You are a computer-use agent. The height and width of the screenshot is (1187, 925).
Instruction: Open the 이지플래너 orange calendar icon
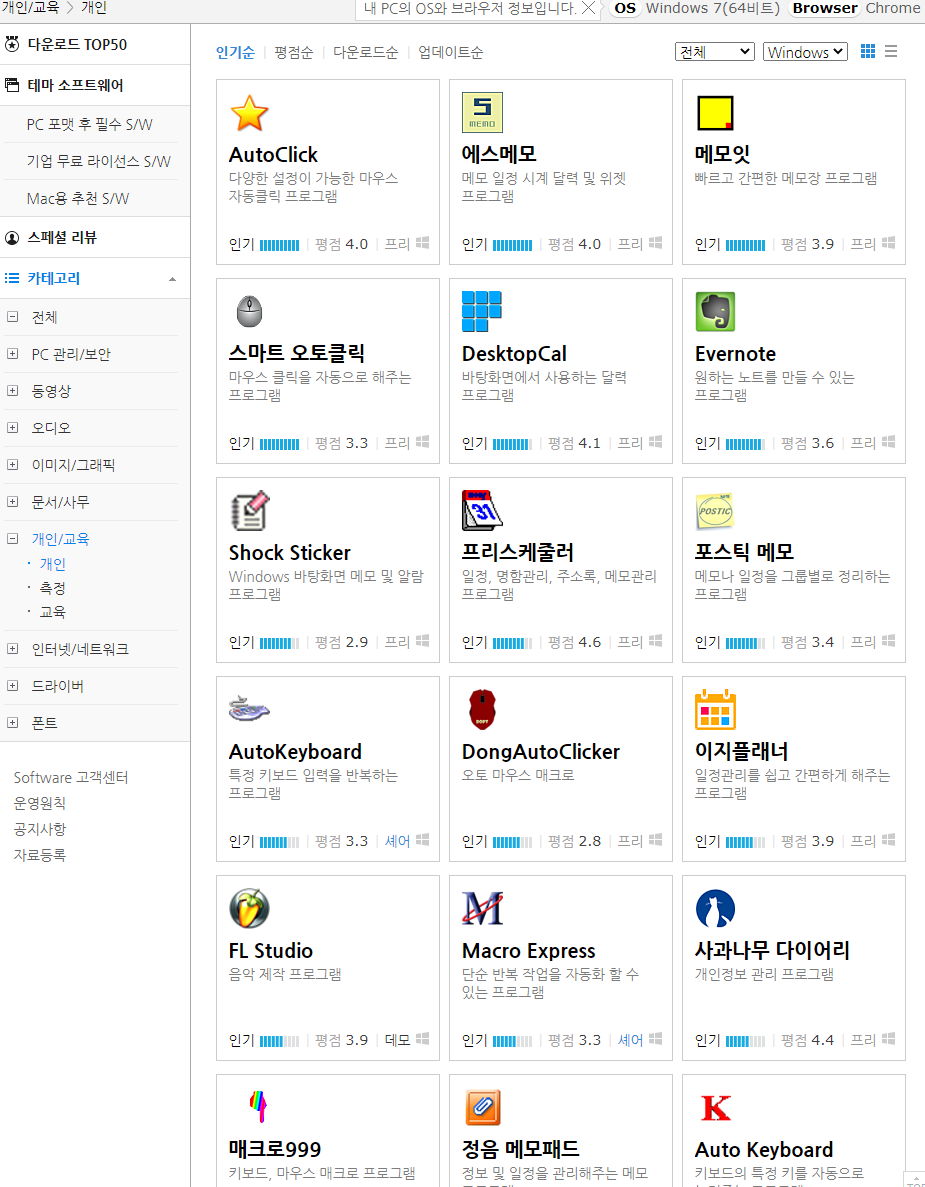[x=715, y=709]
